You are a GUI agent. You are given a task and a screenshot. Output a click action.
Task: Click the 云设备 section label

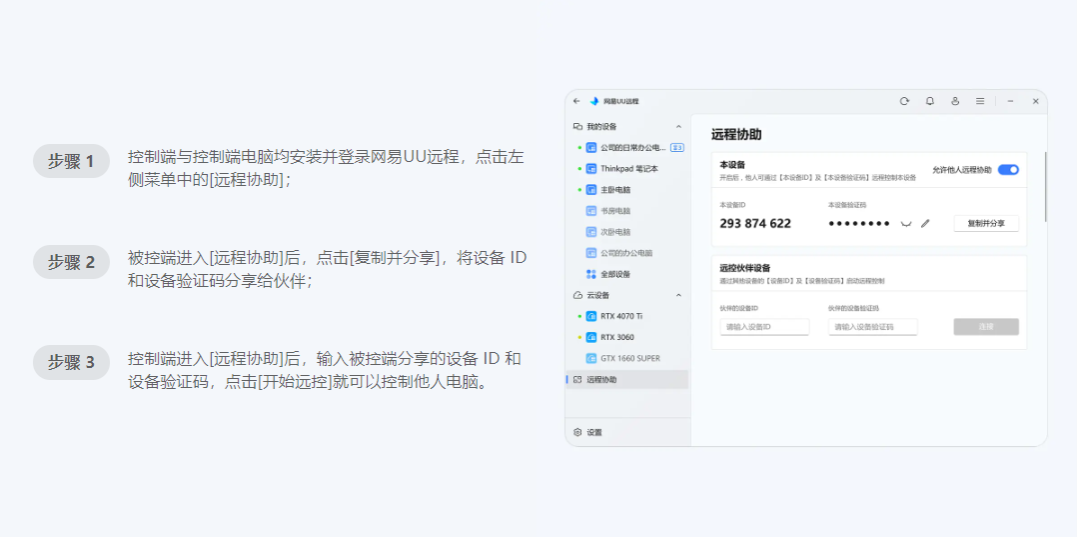click(x=598, y=295)
